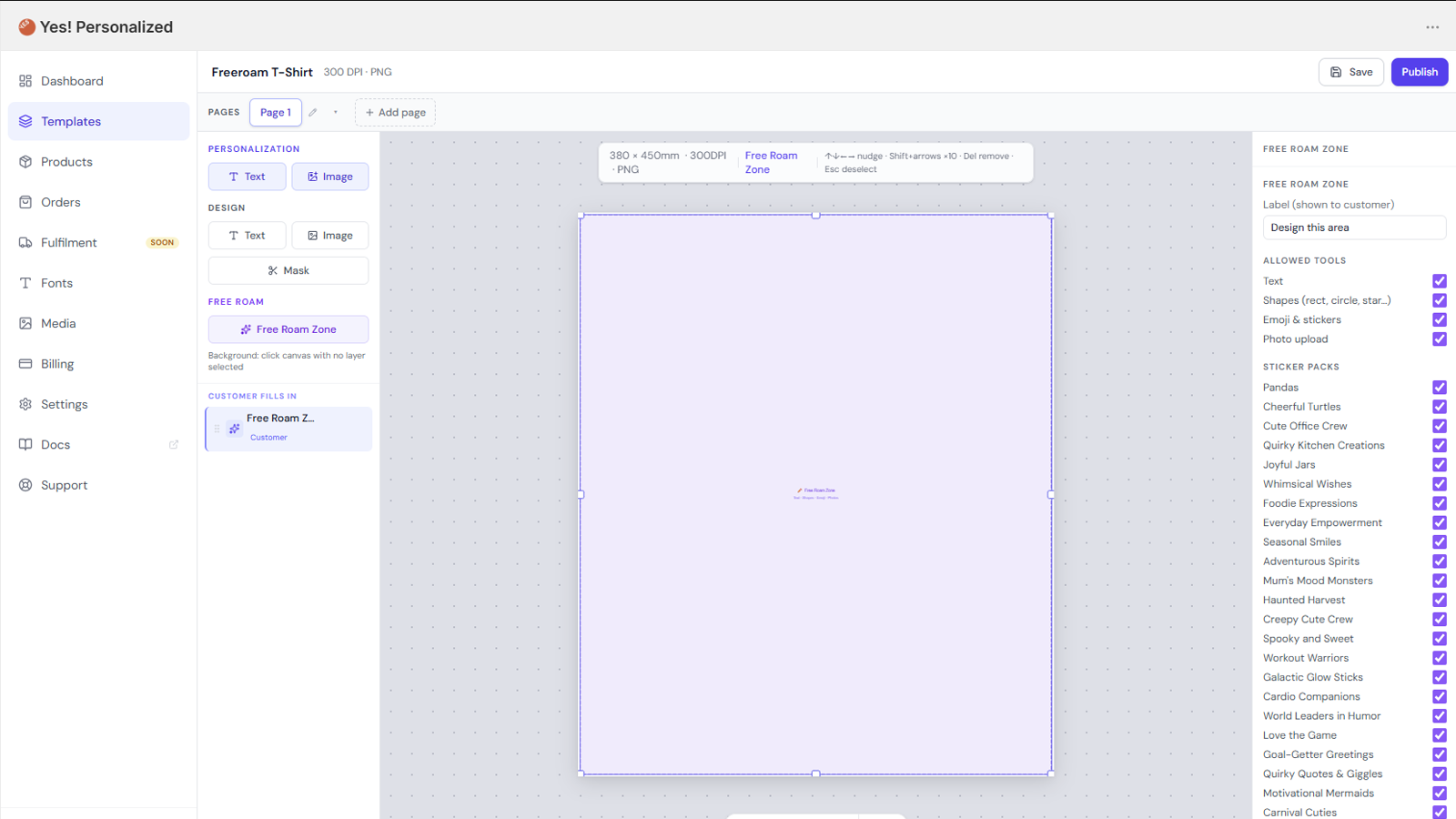Viewport: 1456px width, 819px height.
Task: Click the Publish button
Action: pyautogui.click(x=1420, y=72)
